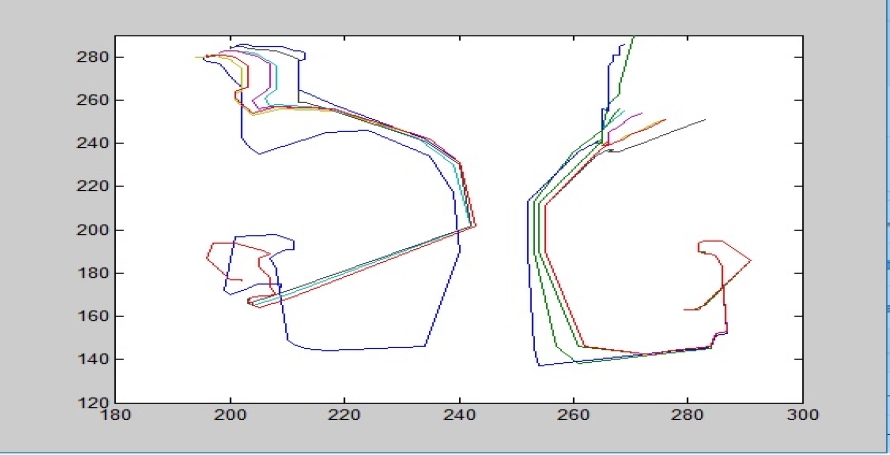Select the orange line tip at upper right
The height and width of the screenshot is (455, 890).
click(664, 120)
